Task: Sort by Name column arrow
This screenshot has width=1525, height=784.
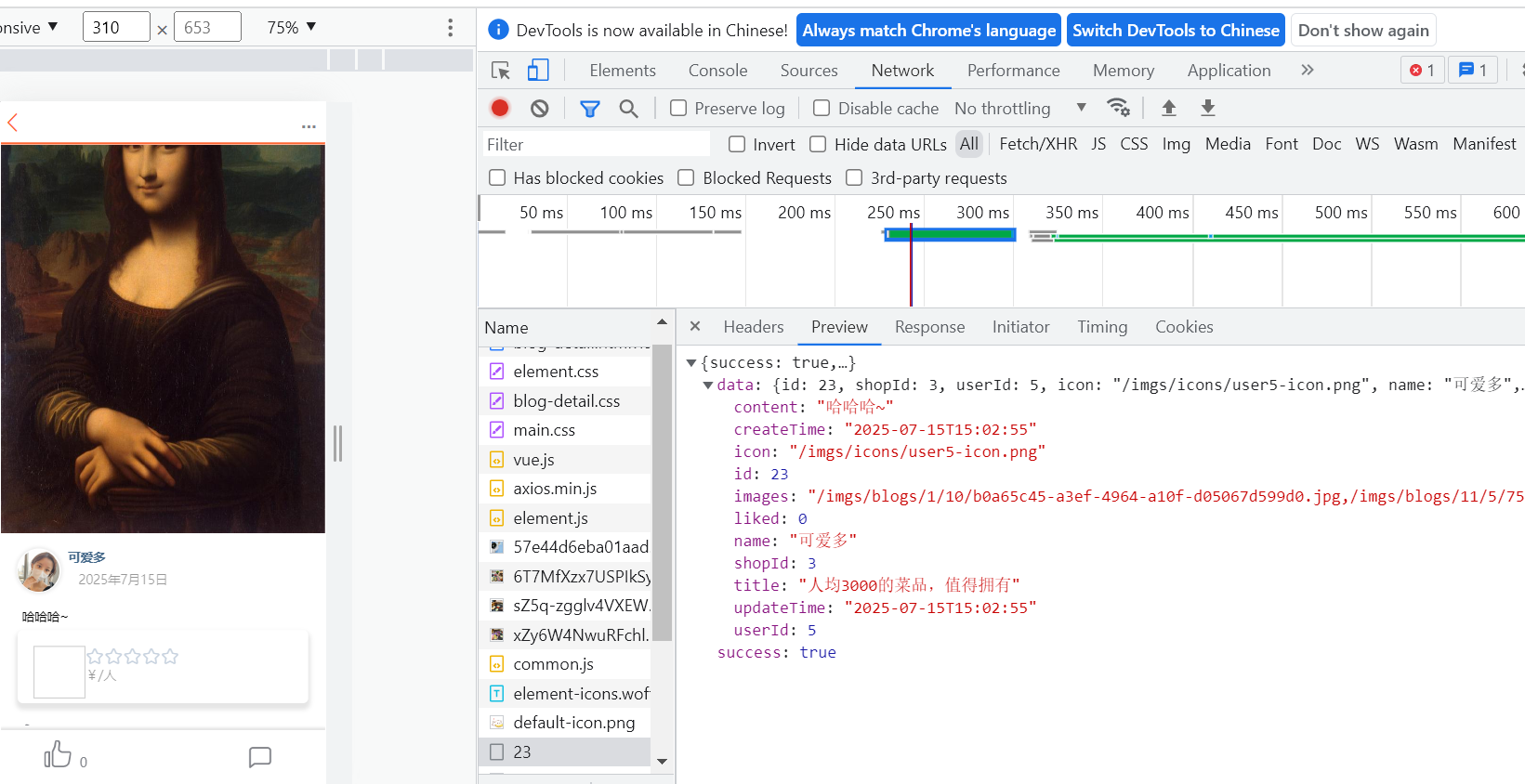Action: coord(662,322)
